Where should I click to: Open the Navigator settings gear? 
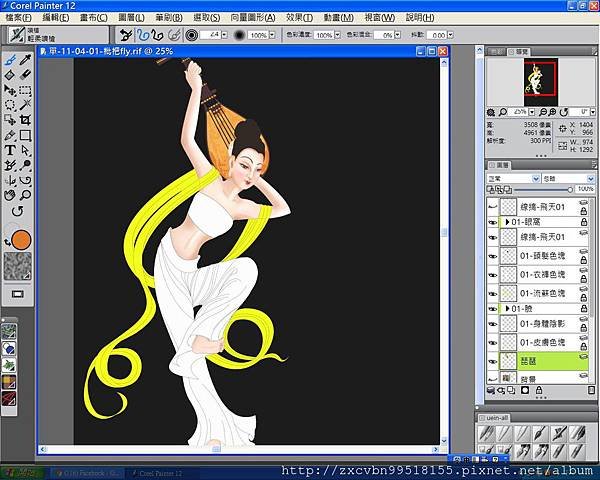(x=491, y=112)
